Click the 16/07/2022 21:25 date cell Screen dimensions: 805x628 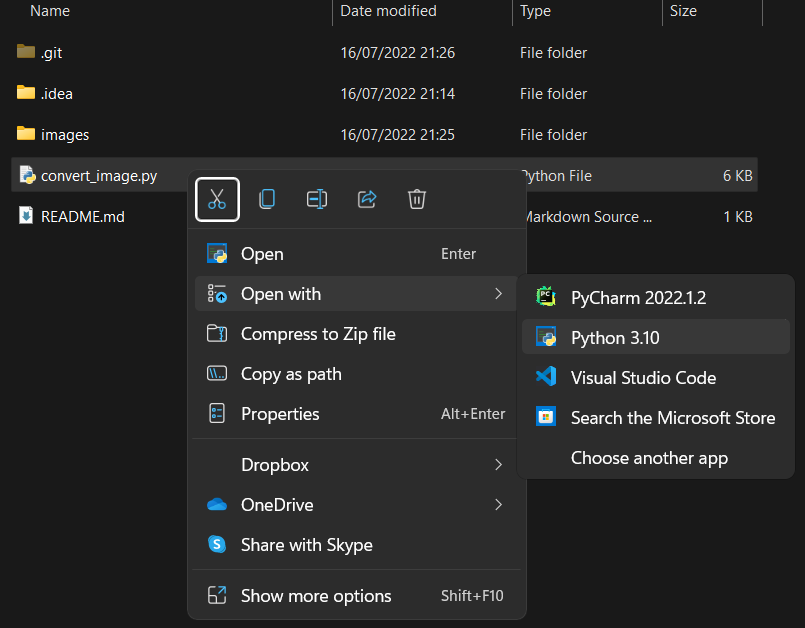(x=397, y=135)
